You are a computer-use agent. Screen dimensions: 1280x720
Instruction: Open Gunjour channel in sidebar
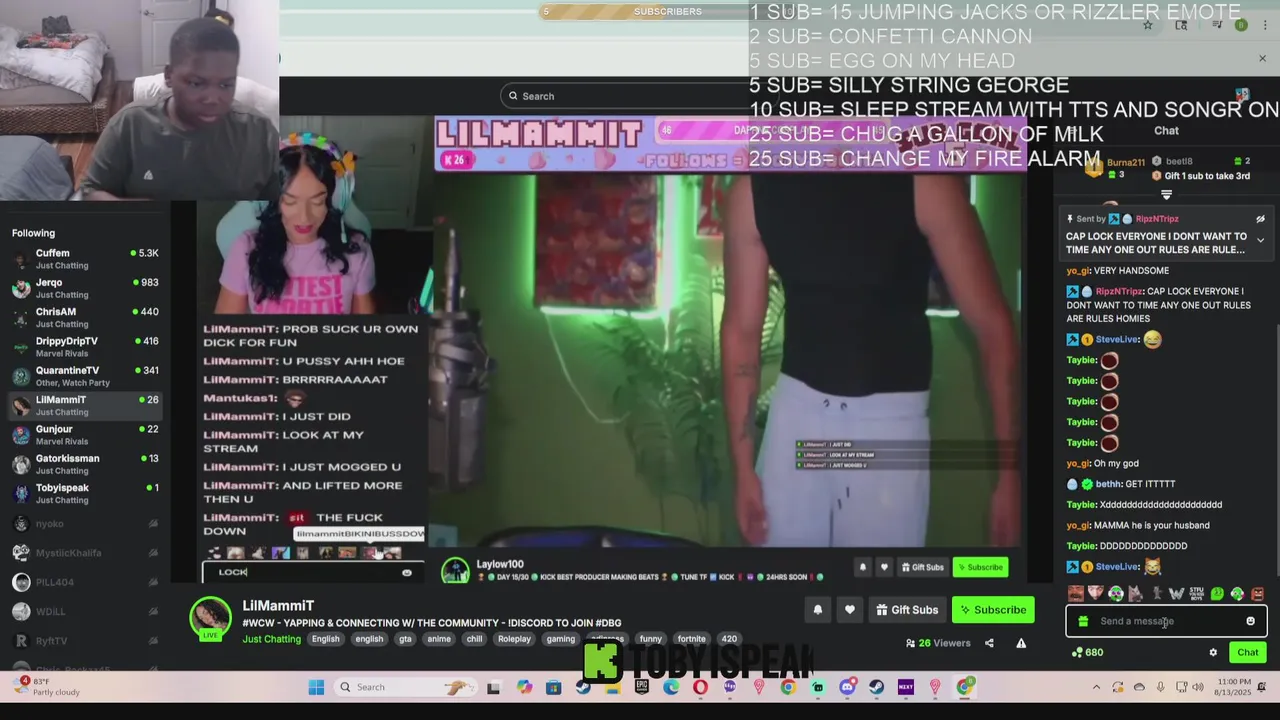(x=85, y=435)
